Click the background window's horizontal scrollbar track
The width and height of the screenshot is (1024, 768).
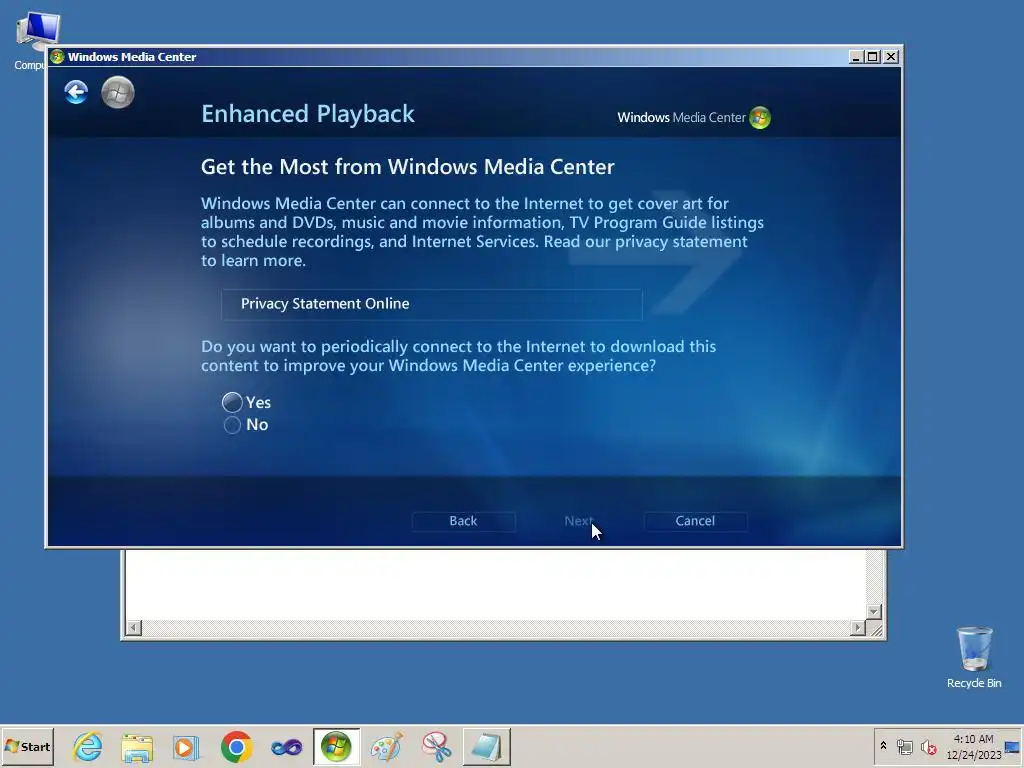[495, 628]
